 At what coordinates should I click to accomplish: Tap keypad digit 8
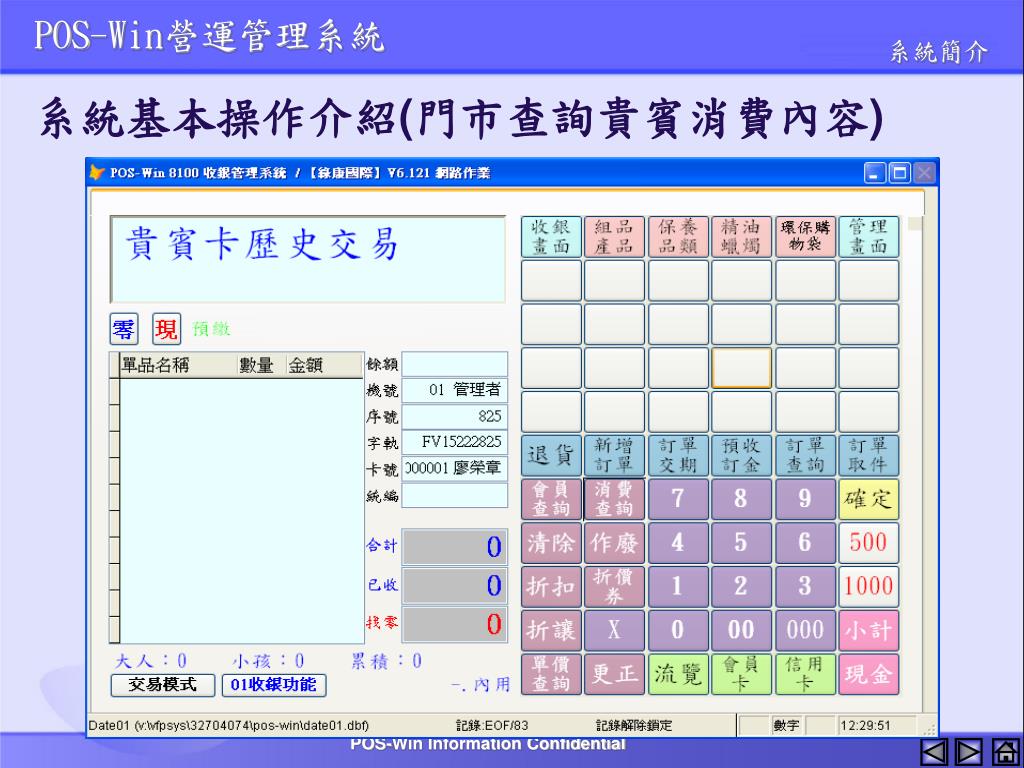(741, 500)
